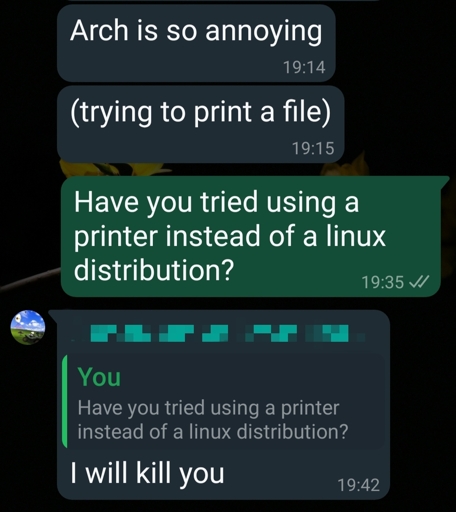
Task: Click the green bar of quoted reply
Action: tap(65, 401)
